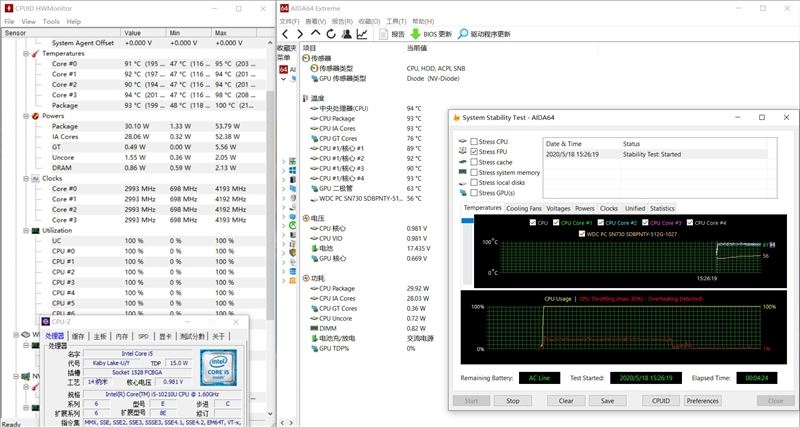Viewport: 800px width, 427px height.
Task: Switch to the Statistics tab
Action: coord(662,208)
